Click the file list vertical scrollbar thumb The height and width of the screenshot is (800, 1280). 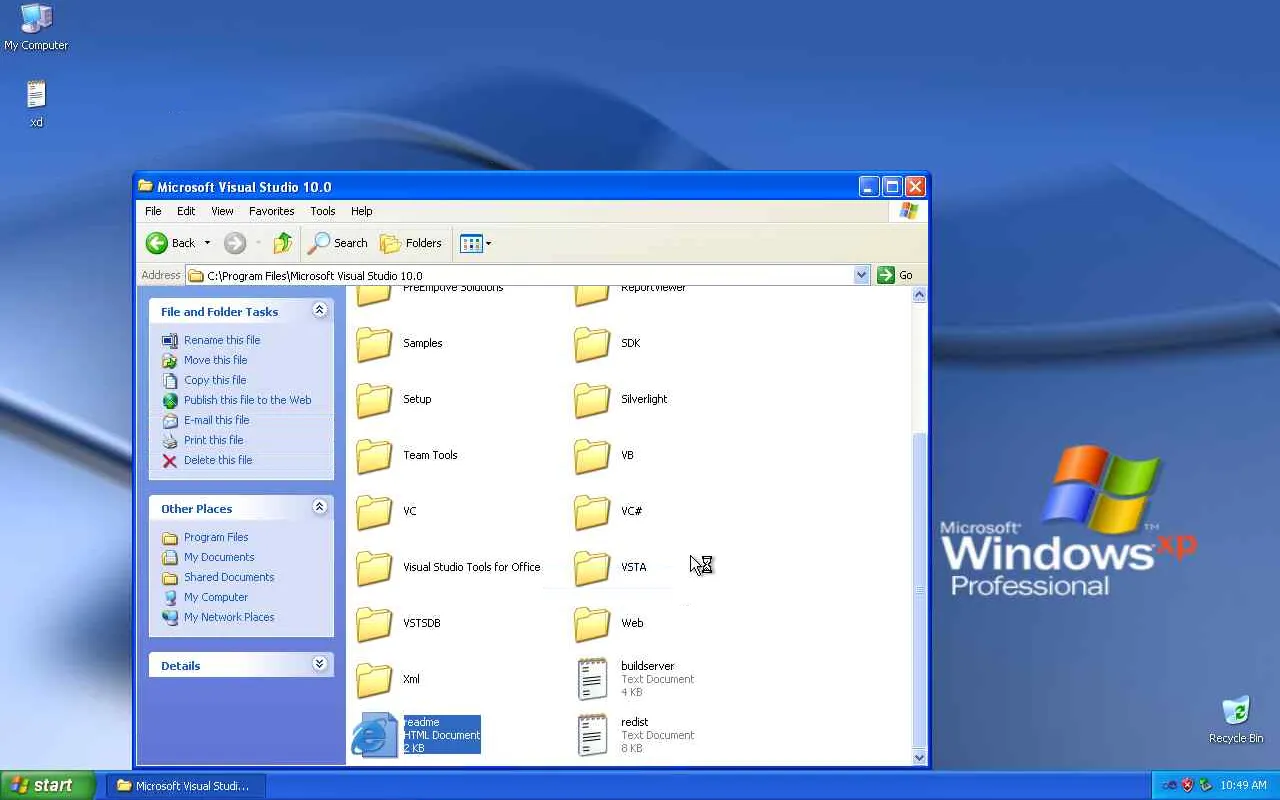point(920,590)
